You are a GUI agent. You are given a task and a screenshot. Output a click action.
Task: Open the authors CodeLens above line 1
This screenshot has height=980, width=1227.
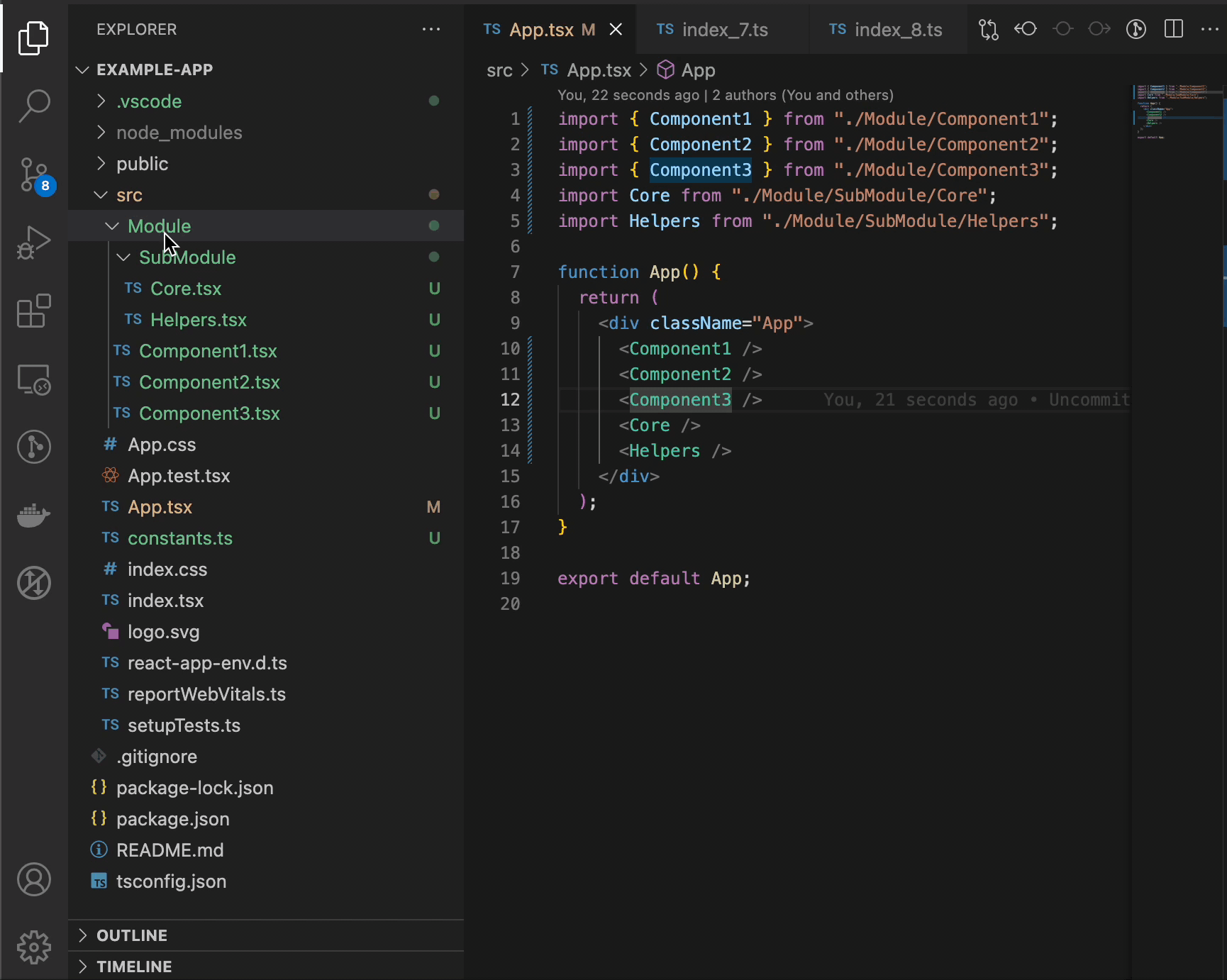[x=725, y=95]
